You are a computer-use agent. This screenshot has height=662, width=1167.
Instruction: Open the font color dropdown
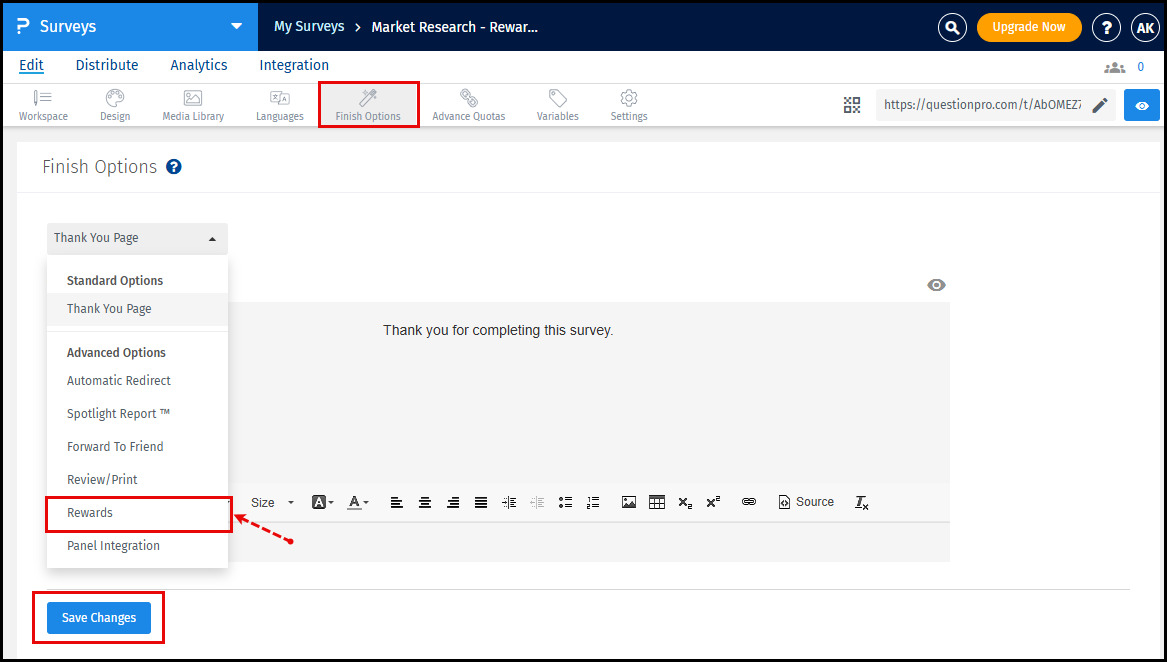[x=356, y=501]
